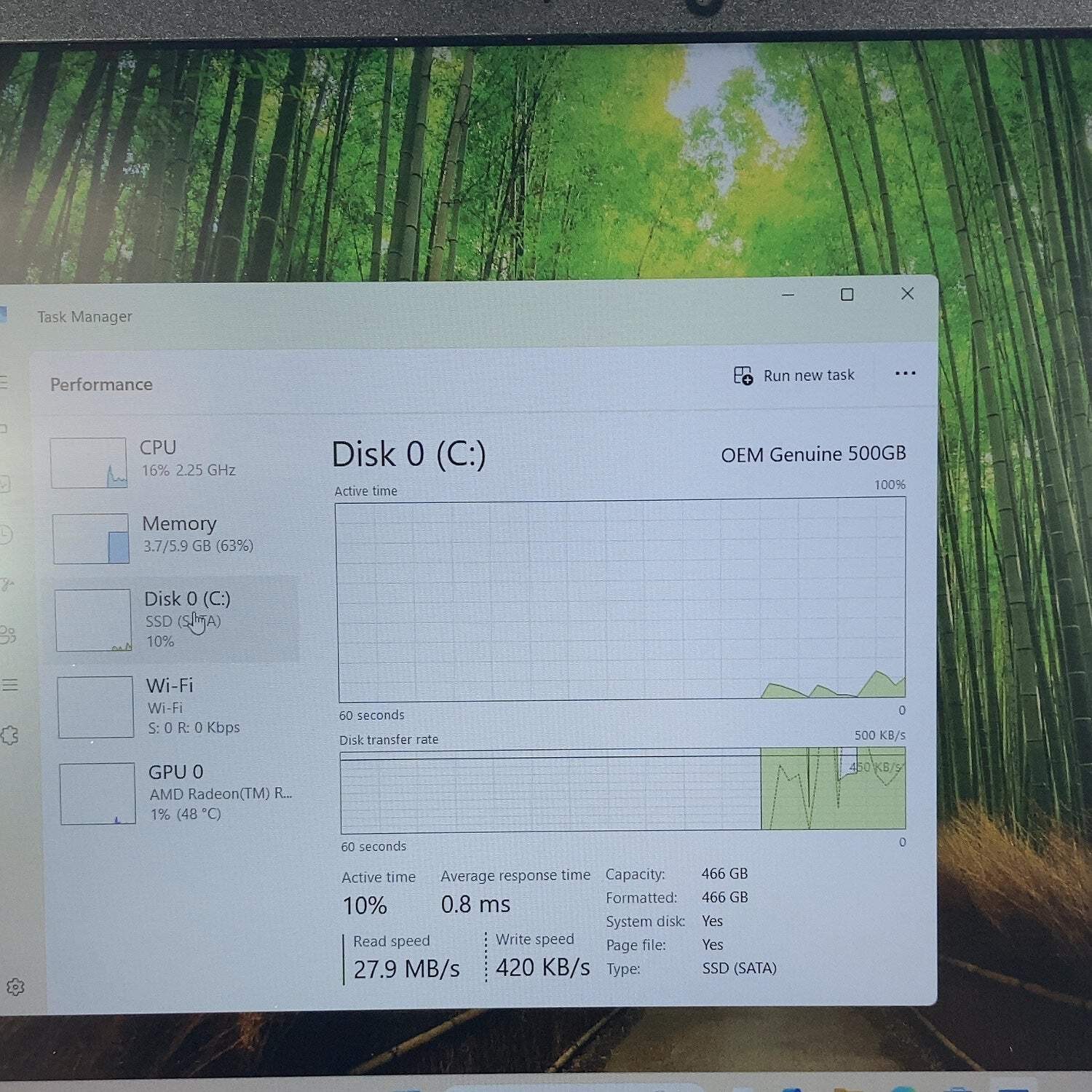Open the App history clock icon
Screen dimensions: 1092x1092
pyautogui.click(x=6, y=535)
